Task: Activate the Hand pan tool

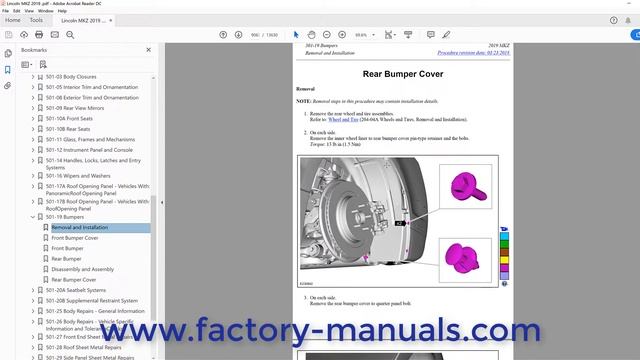Action: [x=311, y=35]
